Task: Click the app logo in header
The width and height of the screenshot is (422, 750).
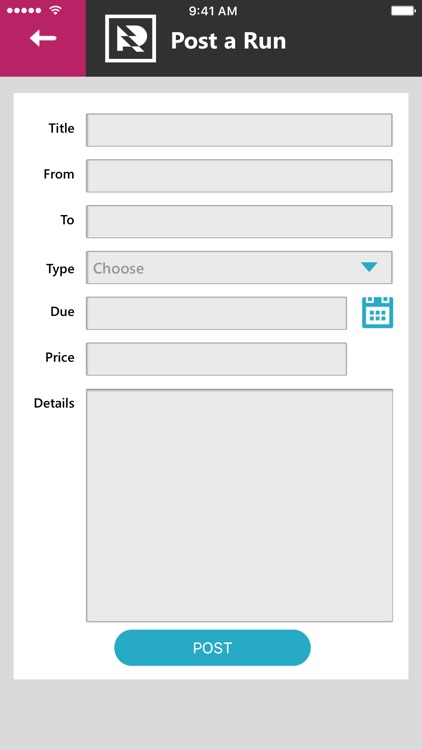Action: 130,38
